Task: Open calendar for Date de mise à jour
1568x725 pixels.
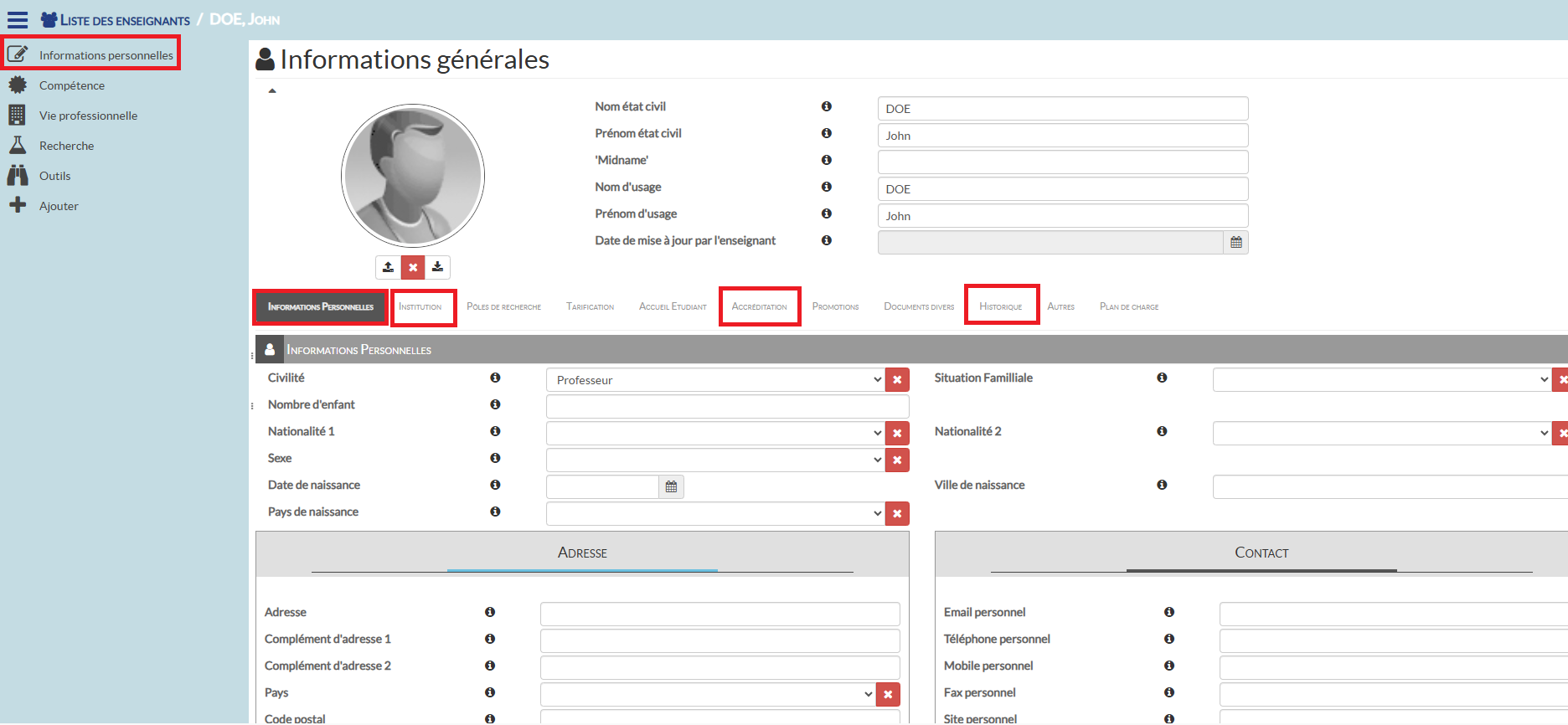Action: coord(1235,243)
